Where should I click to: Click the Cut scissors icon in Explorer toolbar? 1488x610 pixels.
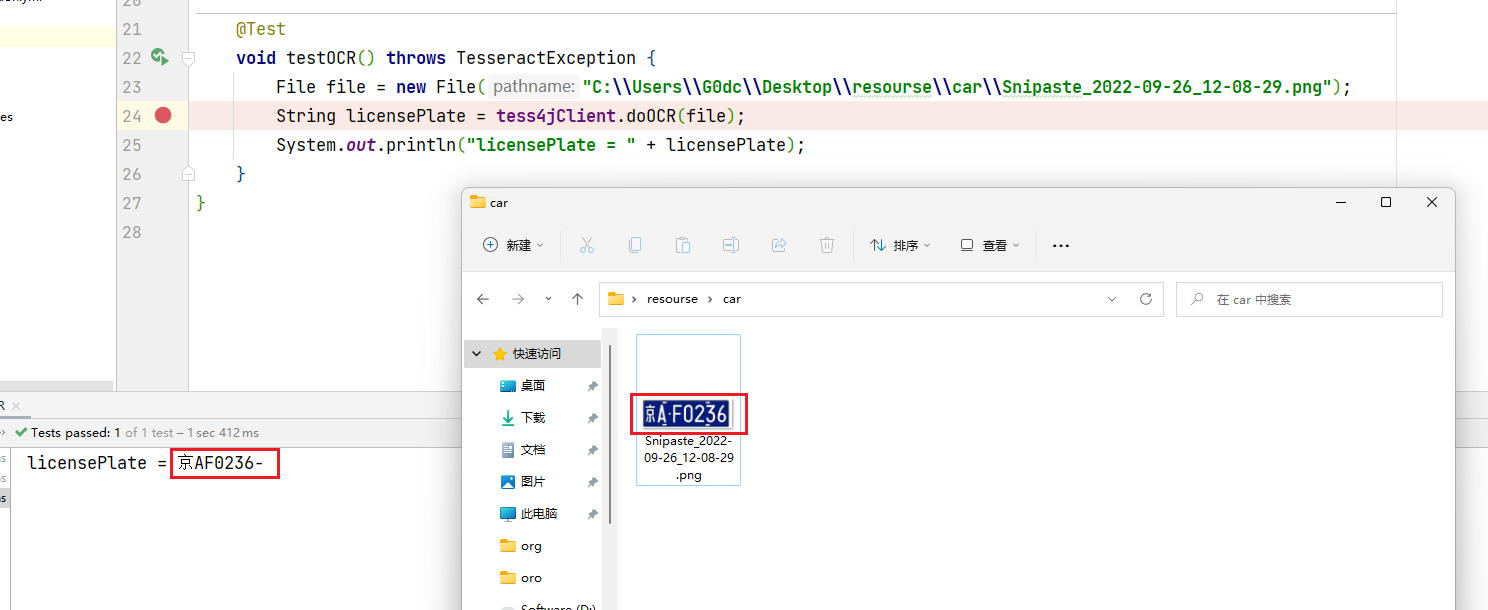pos(587,245)
